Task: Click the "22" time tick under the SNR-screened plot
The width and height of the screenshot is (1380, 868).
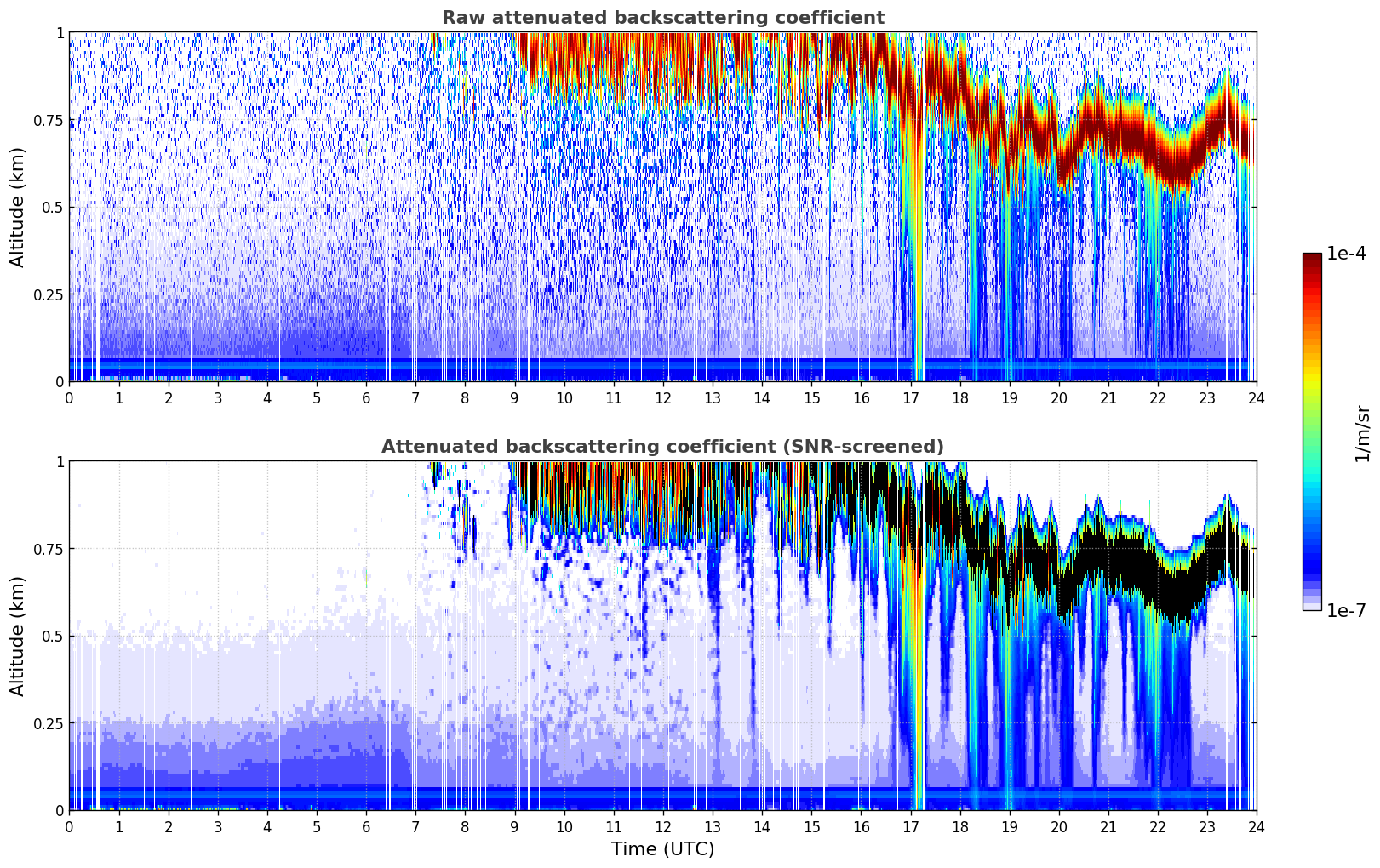Action: pyautogui.click(x=1158, y=826)
